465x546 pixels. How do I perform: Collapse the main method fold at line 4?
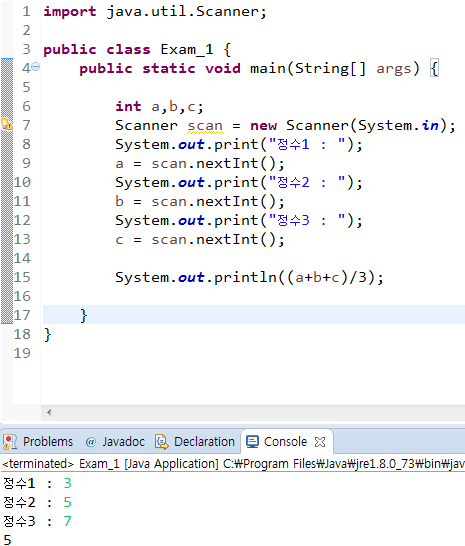36,67
